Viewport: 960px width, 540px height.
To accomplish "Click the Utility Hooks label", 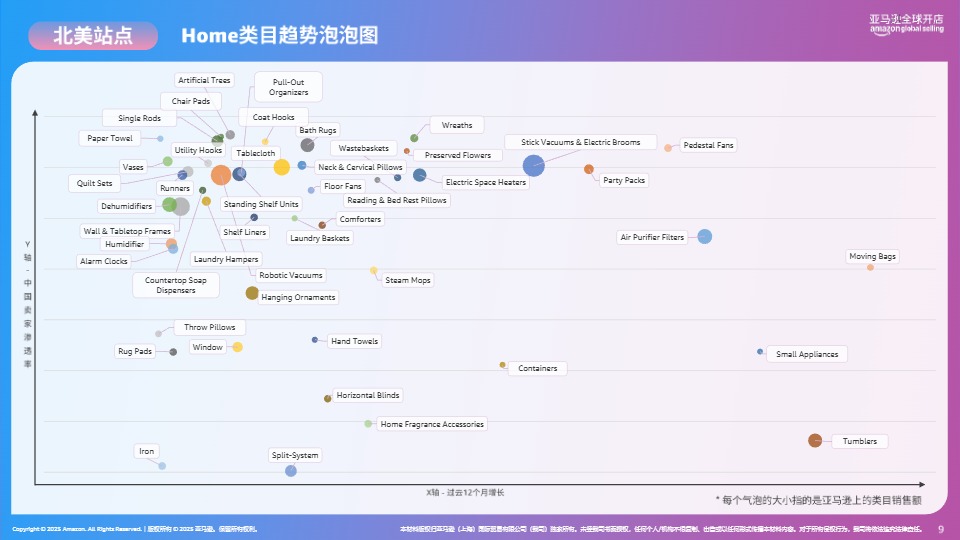I will (x=198, y=150).
